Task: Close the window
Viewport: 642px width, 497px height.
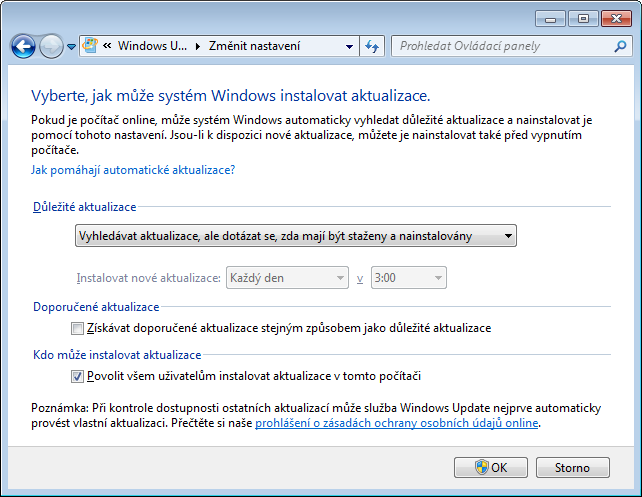Action: [x=616, y=19]
